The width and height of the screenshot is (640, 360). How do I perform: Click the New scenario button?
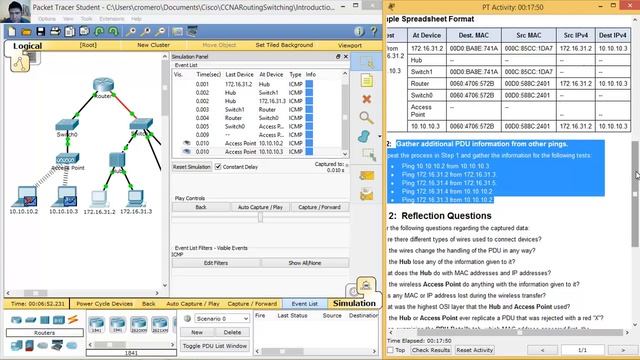click(197, 332)
